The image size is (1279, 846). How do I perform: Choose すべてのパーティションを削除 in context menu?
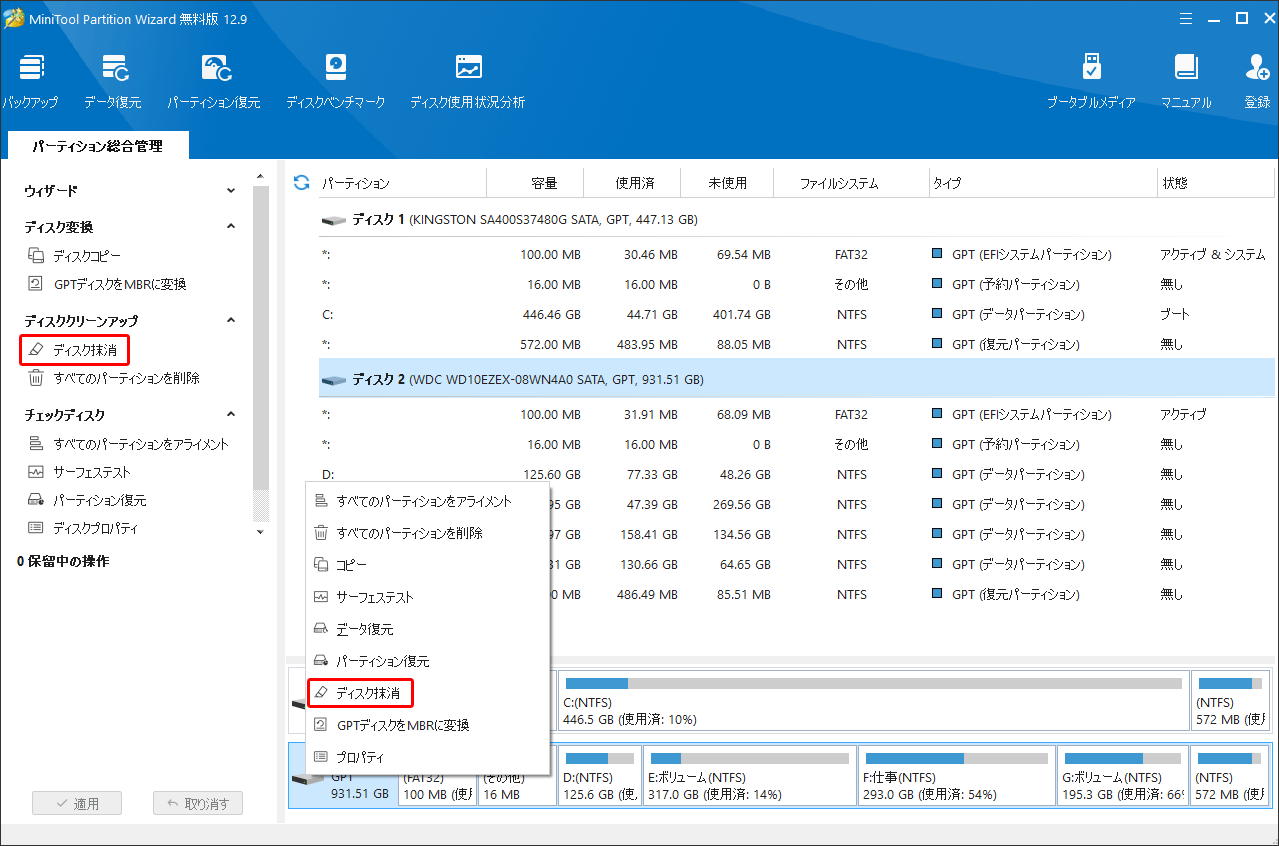click(427, 533)
